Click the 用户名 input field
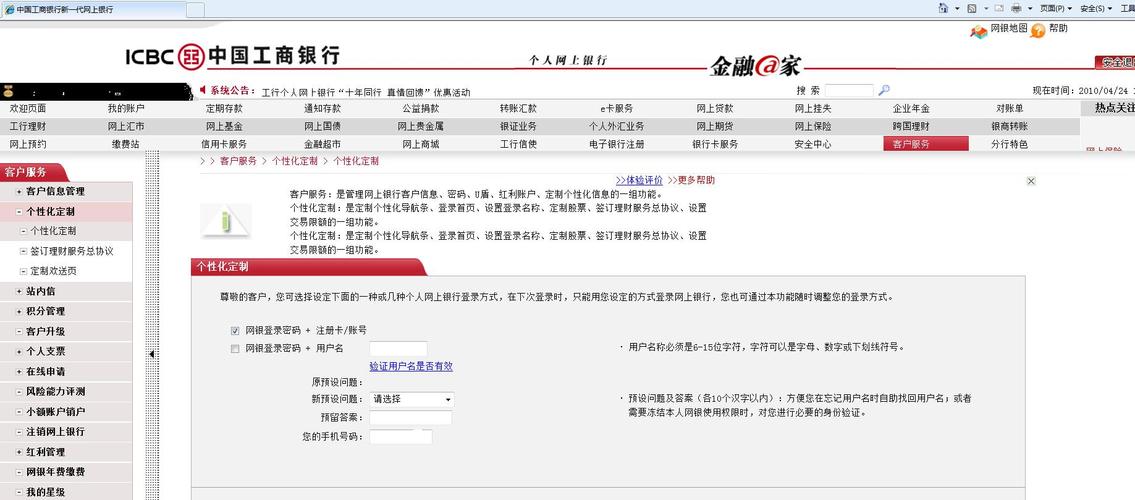This screenshot has width=1135, height=500. 398,349
